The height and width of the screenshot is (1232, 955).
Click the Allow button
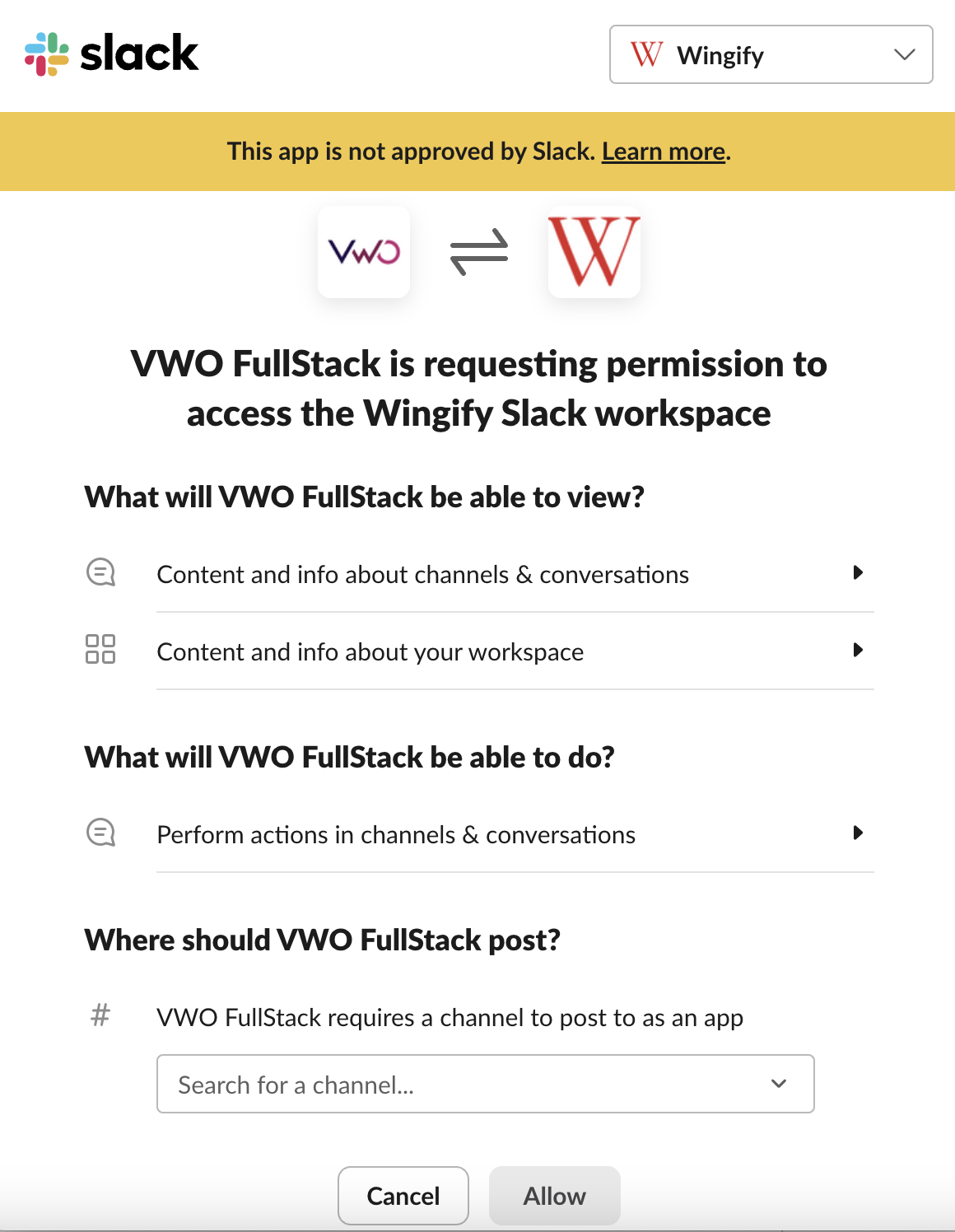click(555, 1196)
